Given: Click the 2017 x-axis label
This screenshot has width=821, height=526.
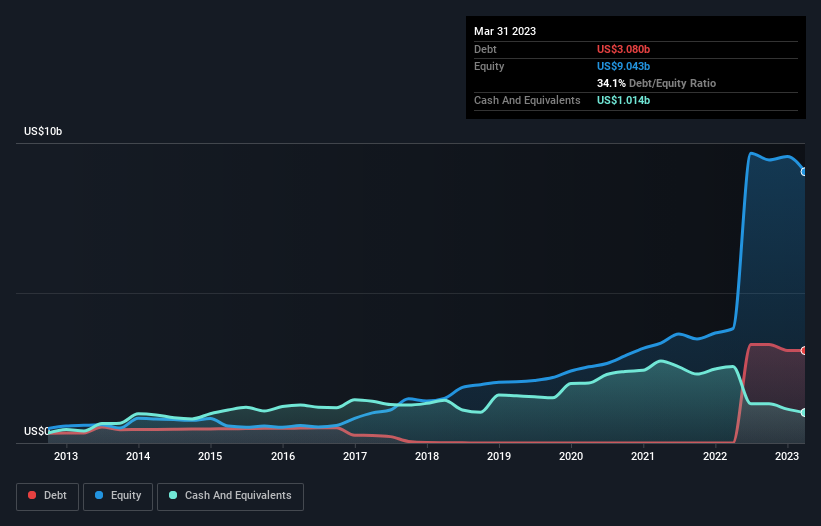Looking at the screenshot, I should 355,456.
